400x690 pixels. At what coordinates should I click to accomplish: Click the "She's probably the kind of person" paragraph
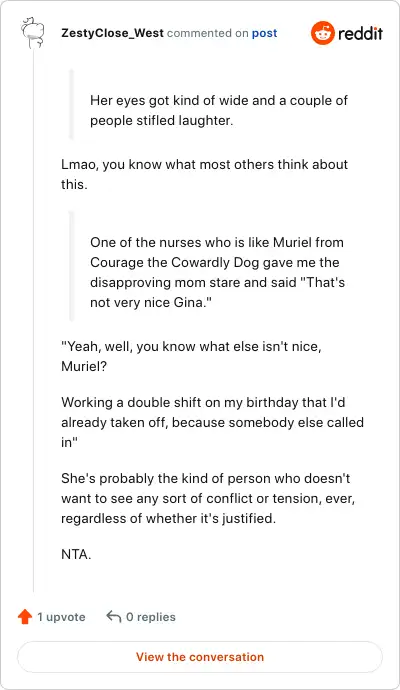click(208, 498)
